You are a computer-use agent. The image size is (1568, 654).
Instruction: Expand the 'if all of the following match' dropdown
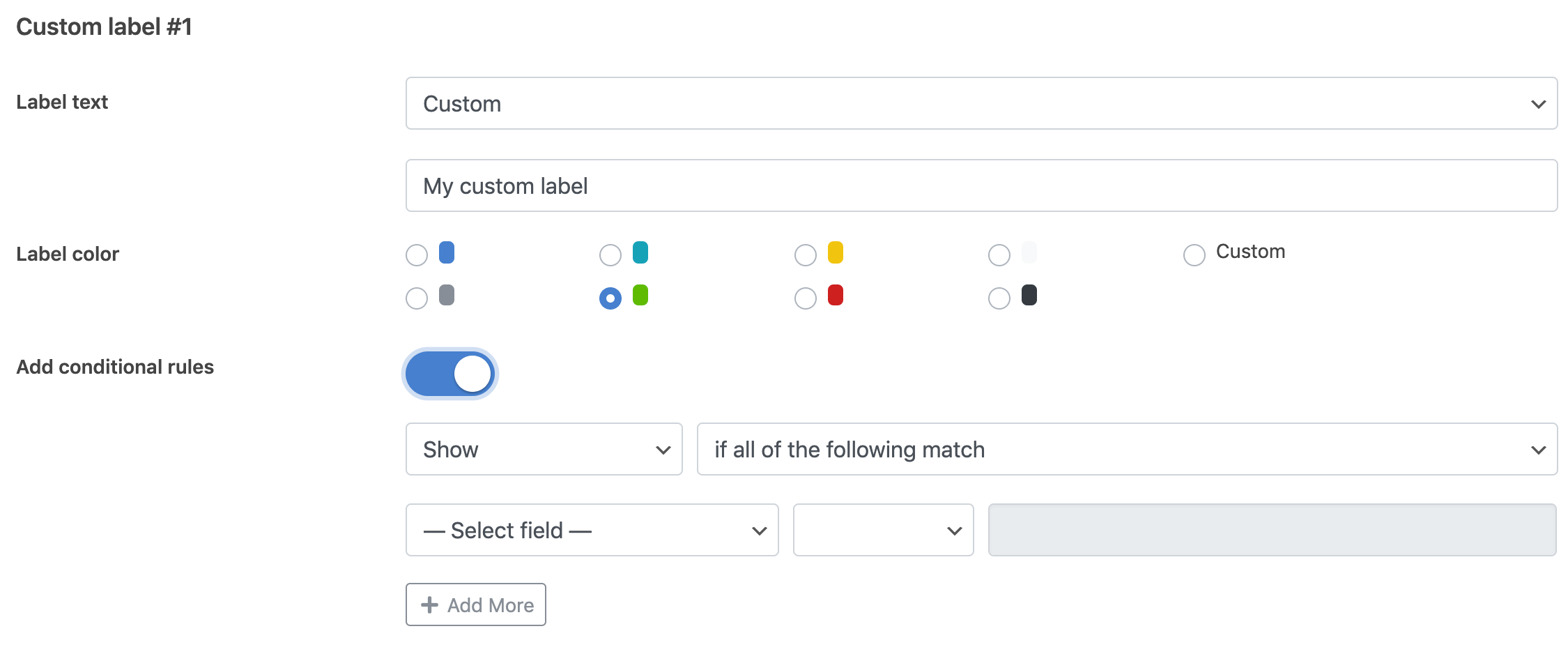(1127, 449)
